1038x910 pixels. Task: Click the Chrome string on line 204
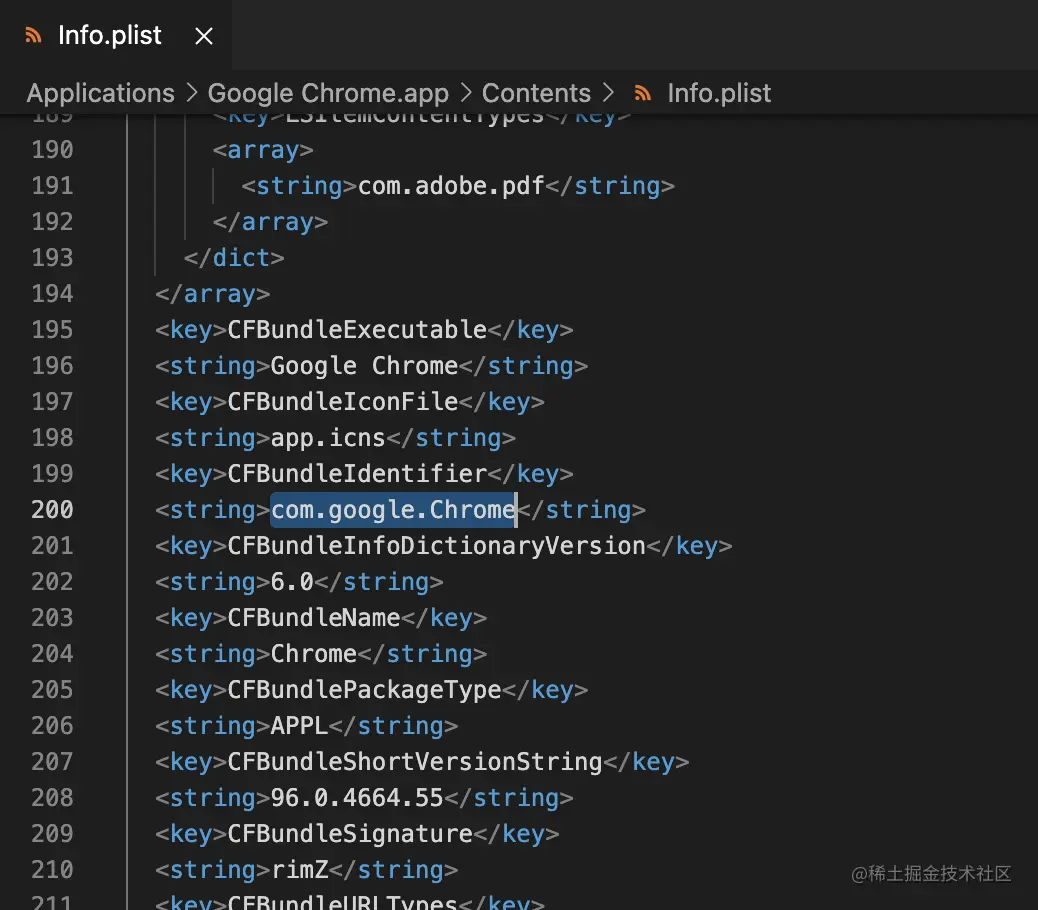(314, 655)
